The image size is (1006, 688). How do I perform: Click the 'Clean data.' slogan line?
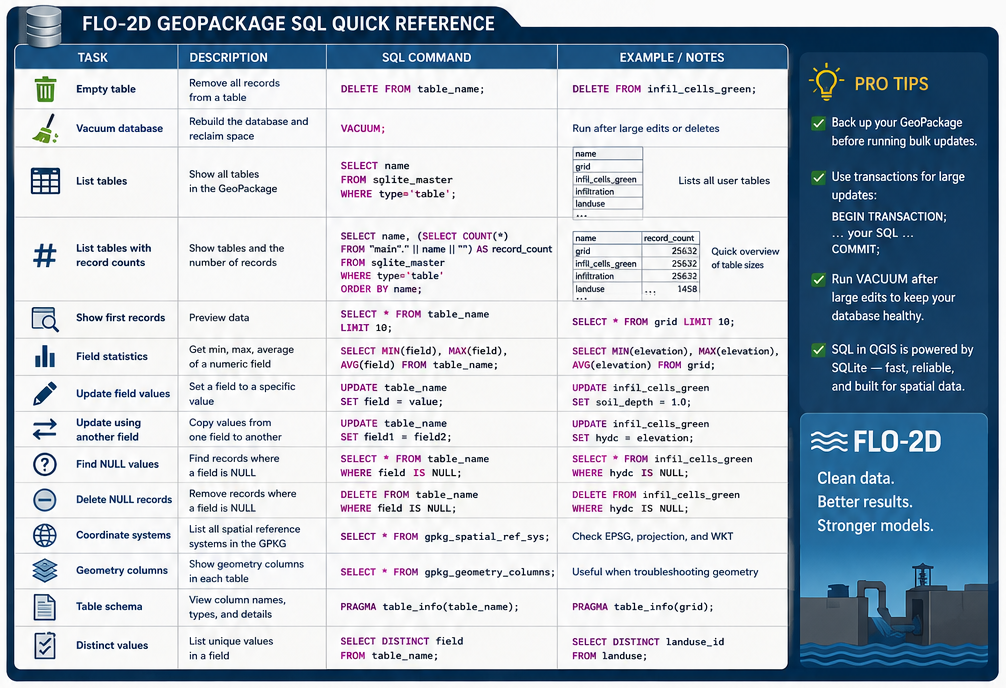[x=855, y=479]
